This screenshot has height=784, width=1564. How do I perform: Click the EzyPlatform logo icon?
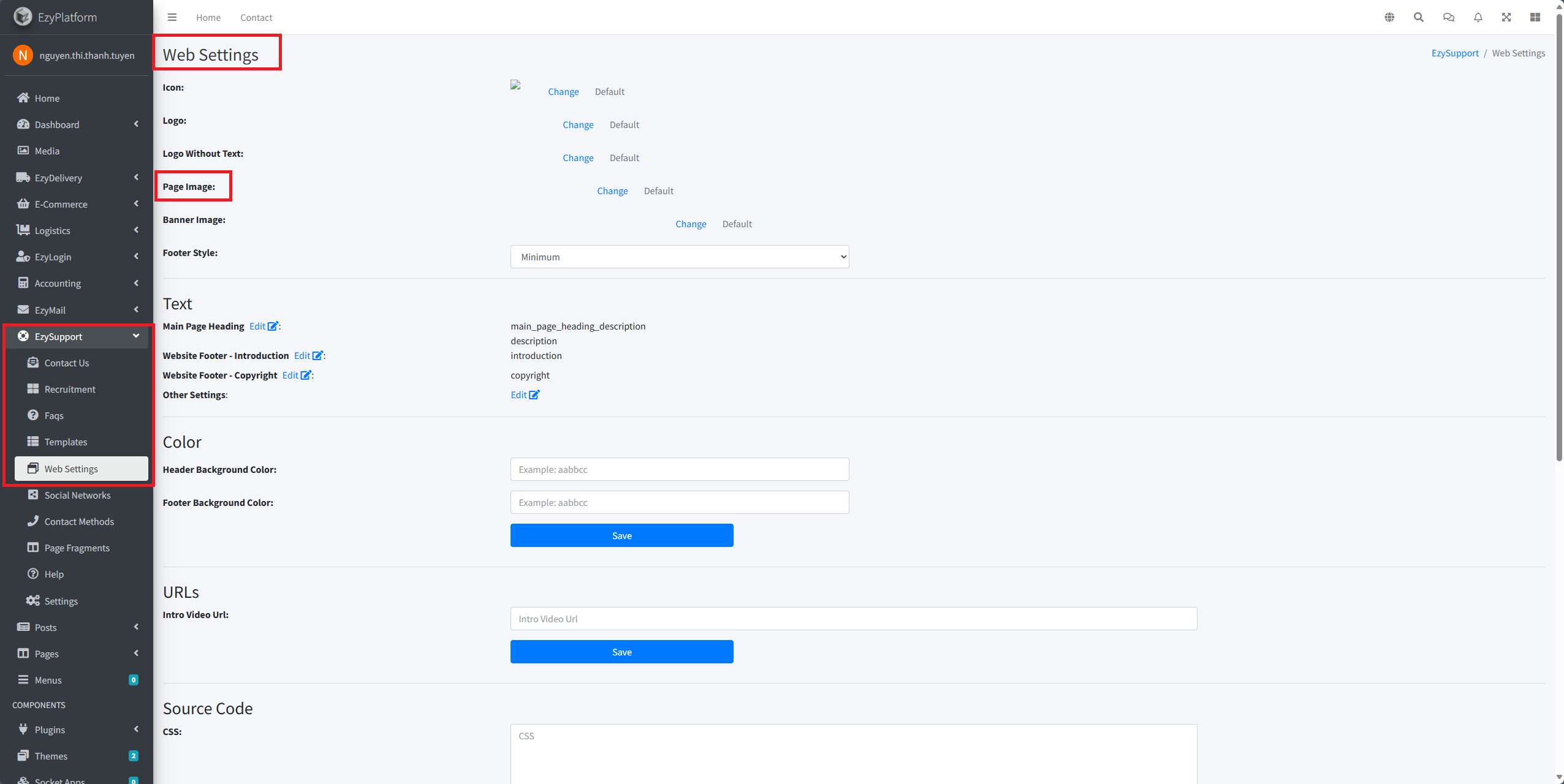[23, 17]
